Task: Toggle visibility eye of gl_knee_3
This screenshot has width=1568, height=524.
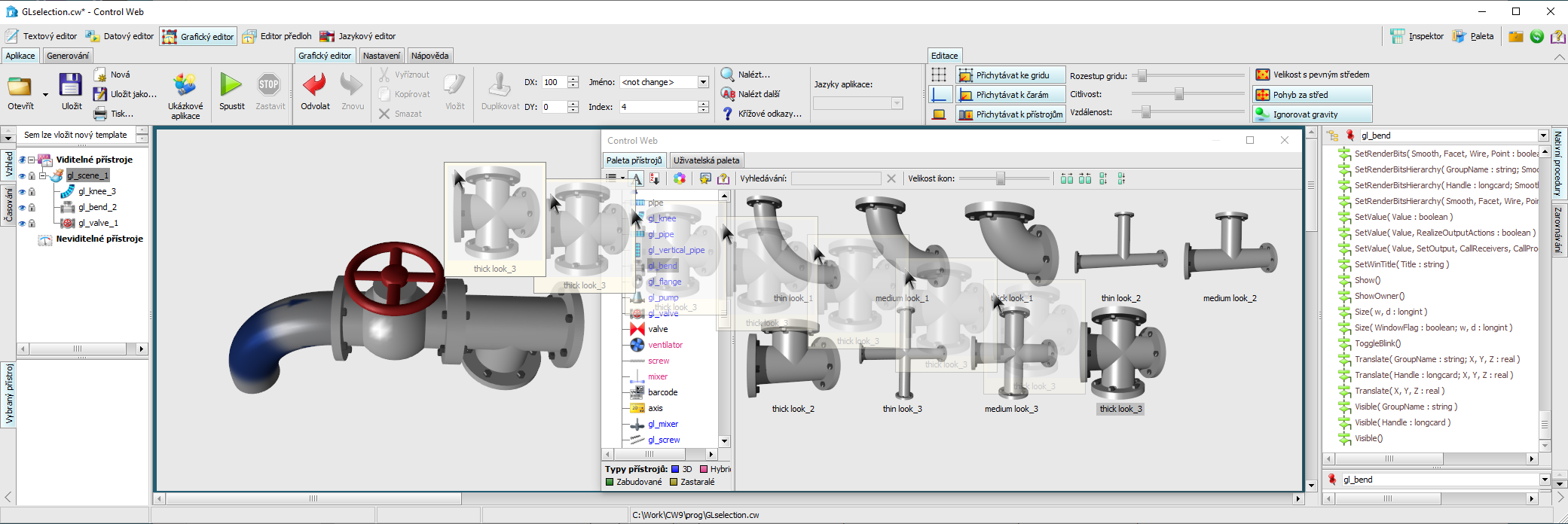Action: [x=22, y=192]
